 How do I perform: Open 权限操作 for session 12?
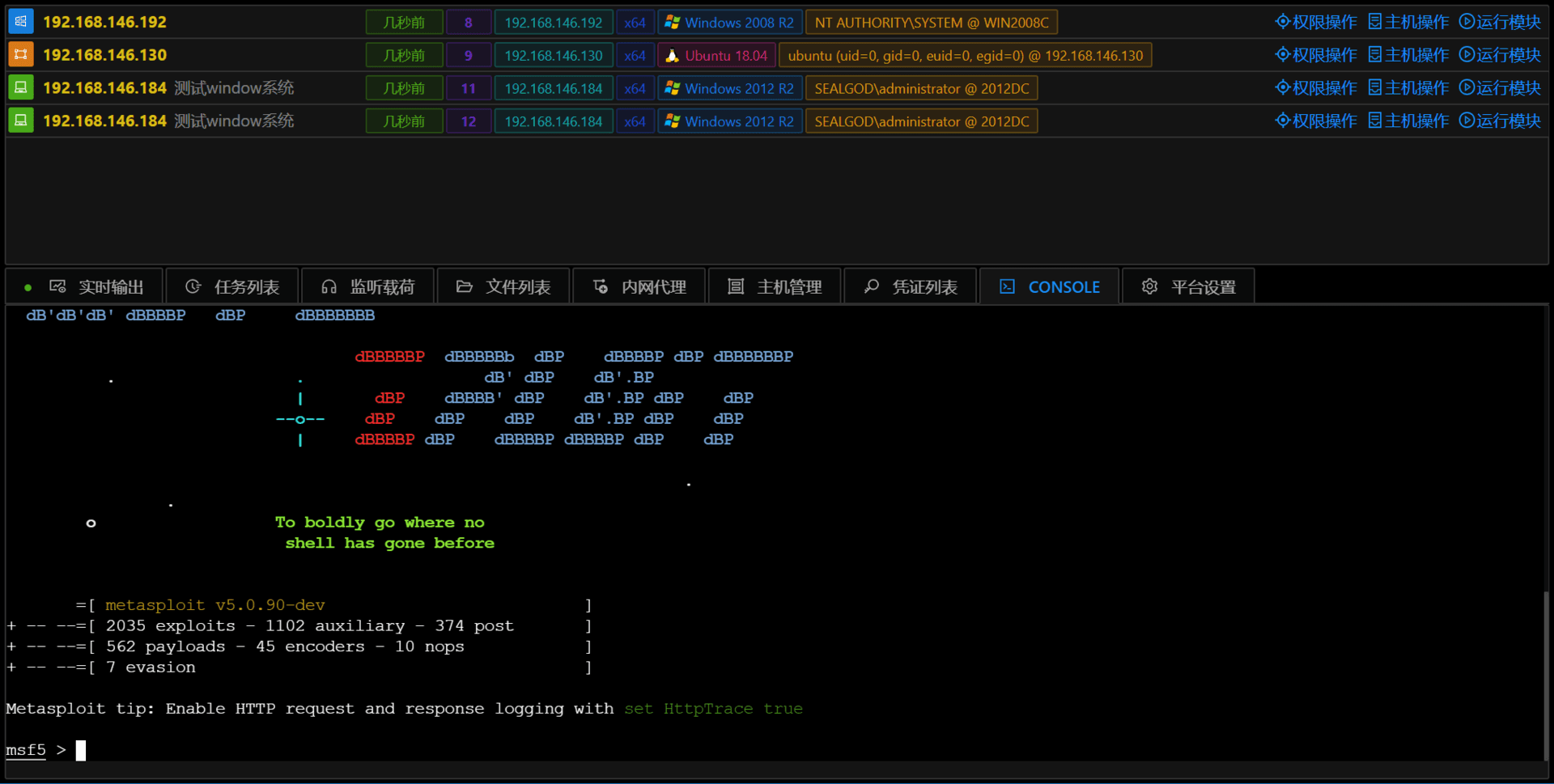1316,121
